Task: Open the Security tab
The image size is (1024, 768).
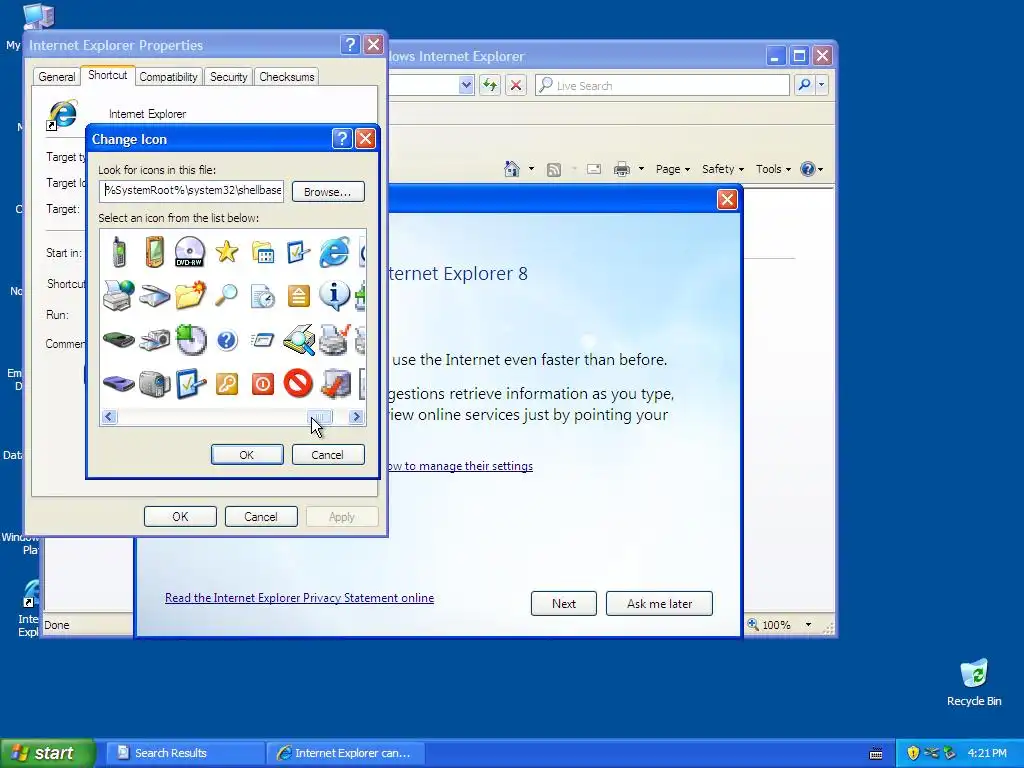Action: pyautogui.click(x=229, y=76)
